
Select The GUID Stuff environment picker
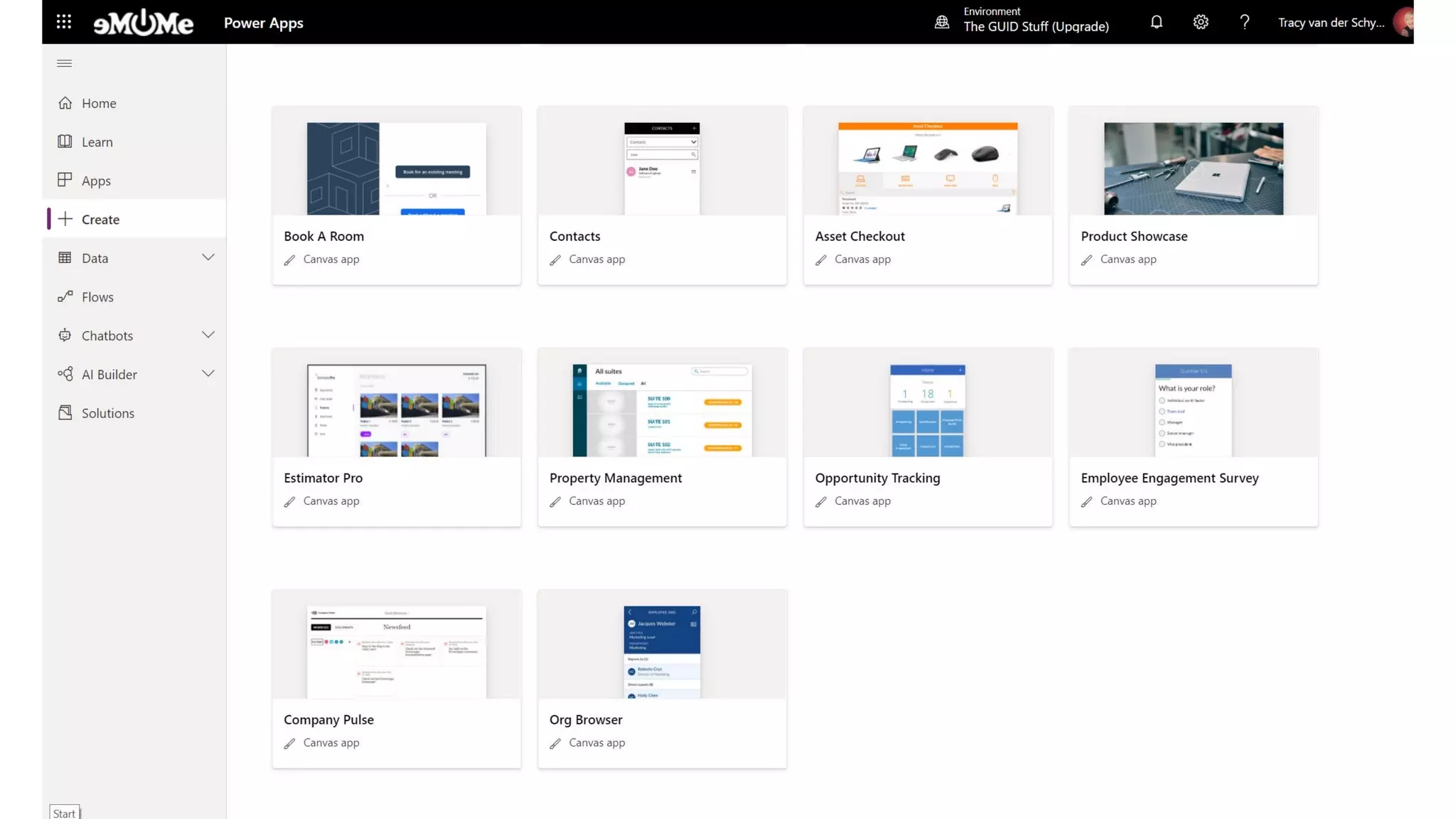pyautogui.click(x=1036, y=26)
